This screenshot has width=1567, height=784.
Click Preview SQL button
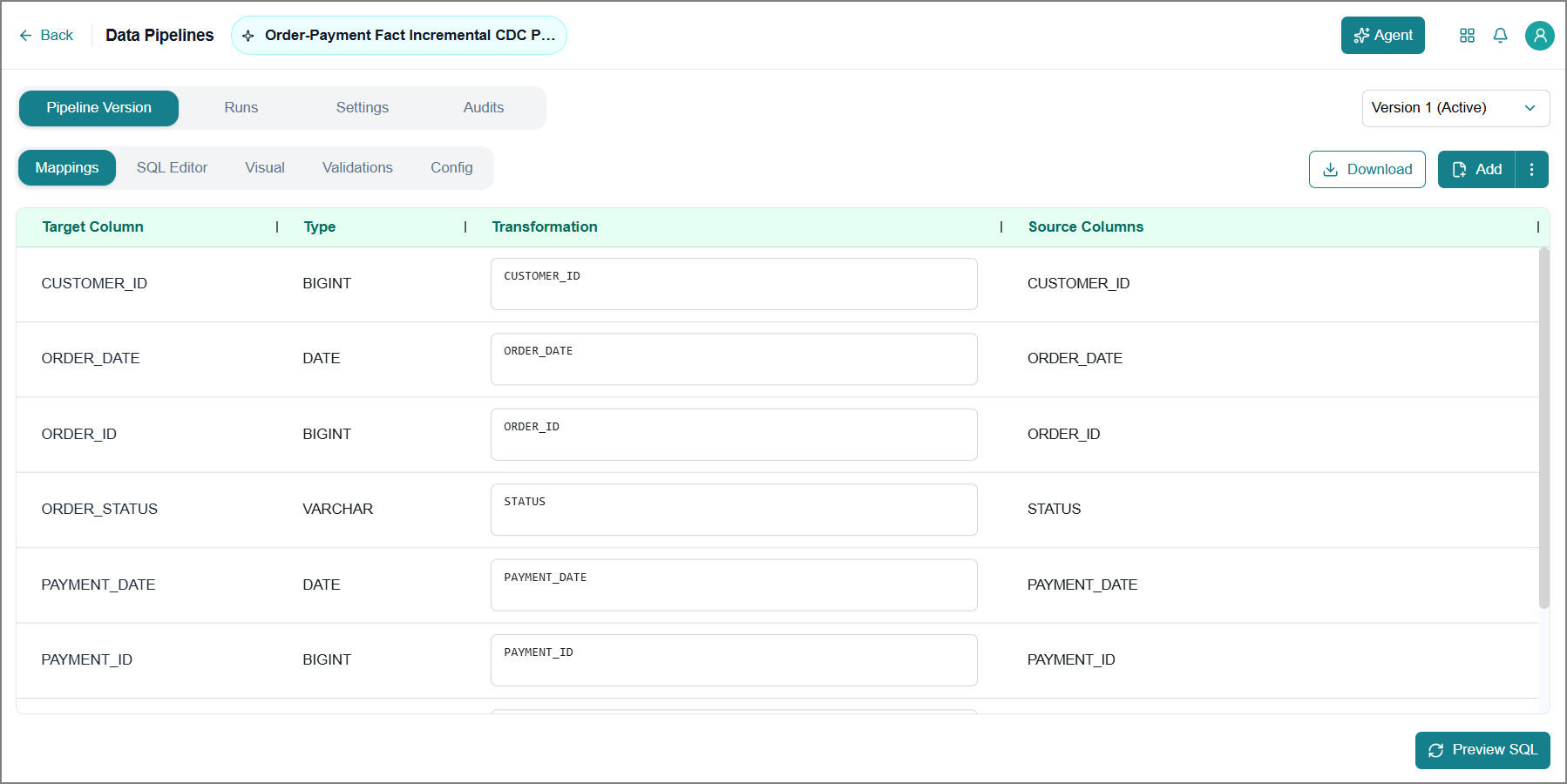point(1482,750)
